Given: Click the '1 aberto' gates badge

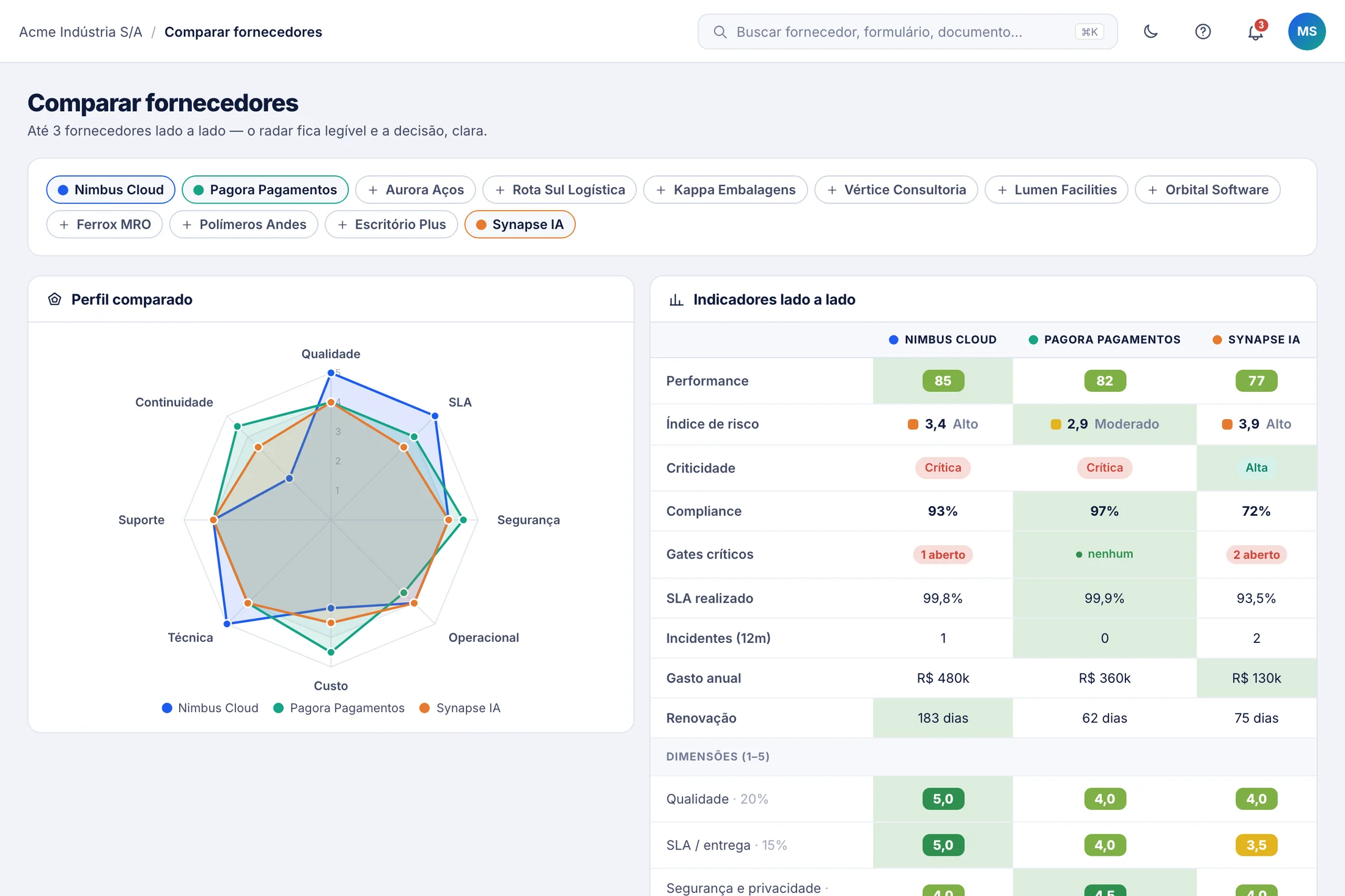Looking at the screenshot, I should tap(943, 554).
